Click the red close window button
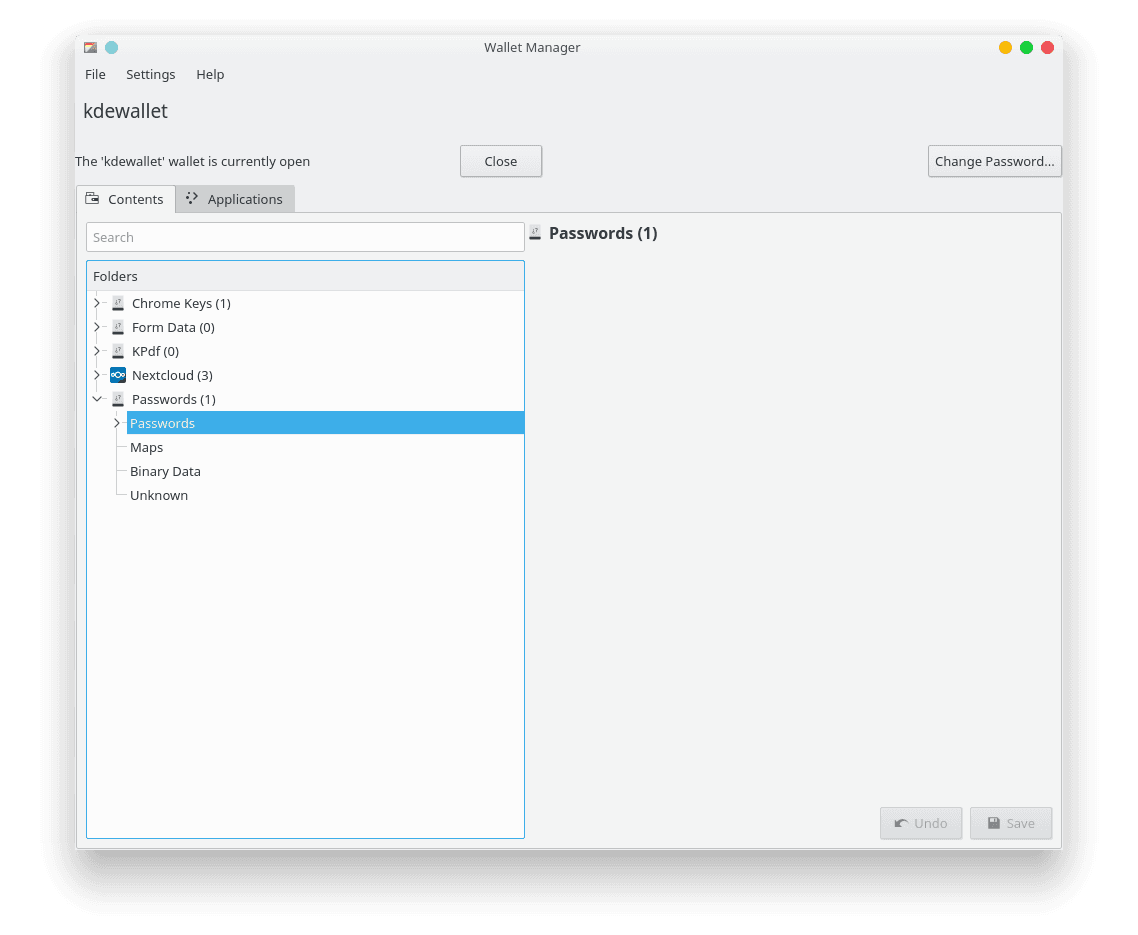Screen dimensions: 1138x935 coord(1047,47)
